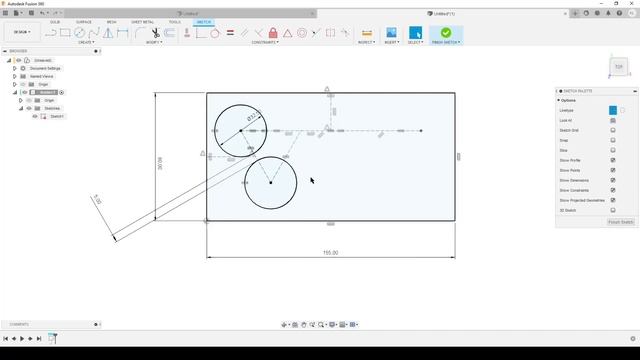Toggle Slice checkbox in Sketch Palette
The width and height of the screenshot is (640, 360).
coord(613,150)
